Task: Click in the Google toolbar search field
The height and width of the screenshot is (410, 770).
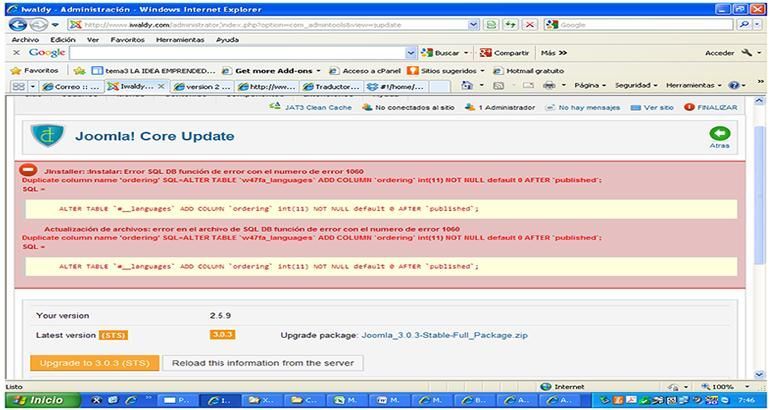Action: tap(238, 53)
